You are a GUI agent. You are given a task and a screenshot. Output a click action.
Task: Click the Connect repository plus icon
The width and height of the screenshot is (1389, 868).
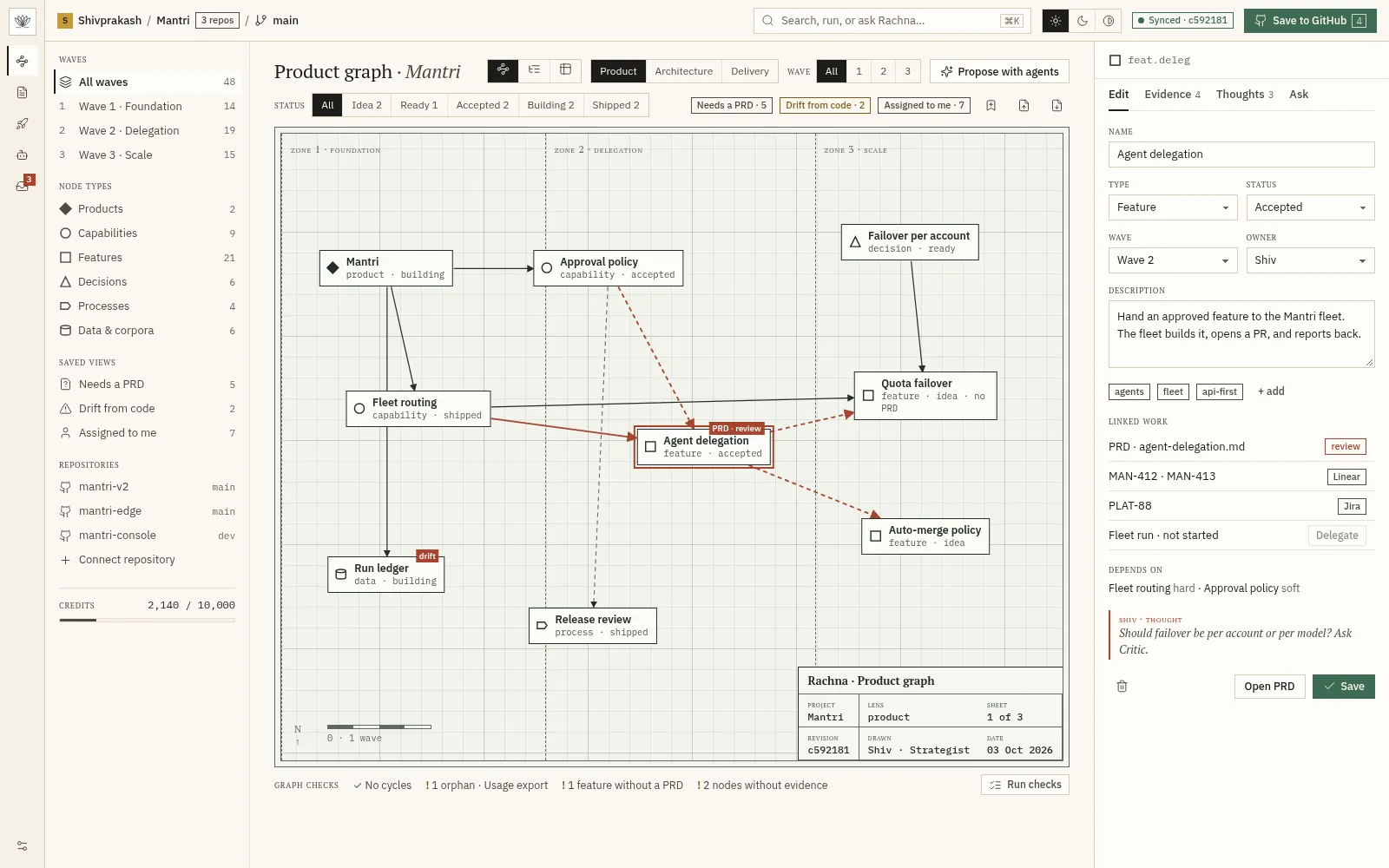tap(65, 560)
